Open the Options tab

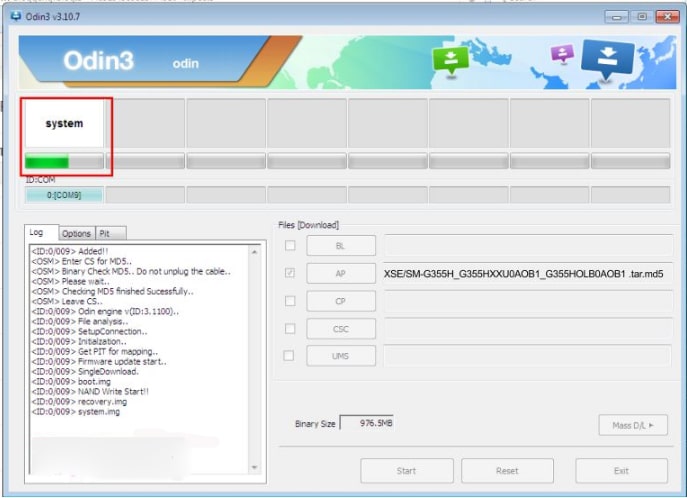[x=76, y=233]
